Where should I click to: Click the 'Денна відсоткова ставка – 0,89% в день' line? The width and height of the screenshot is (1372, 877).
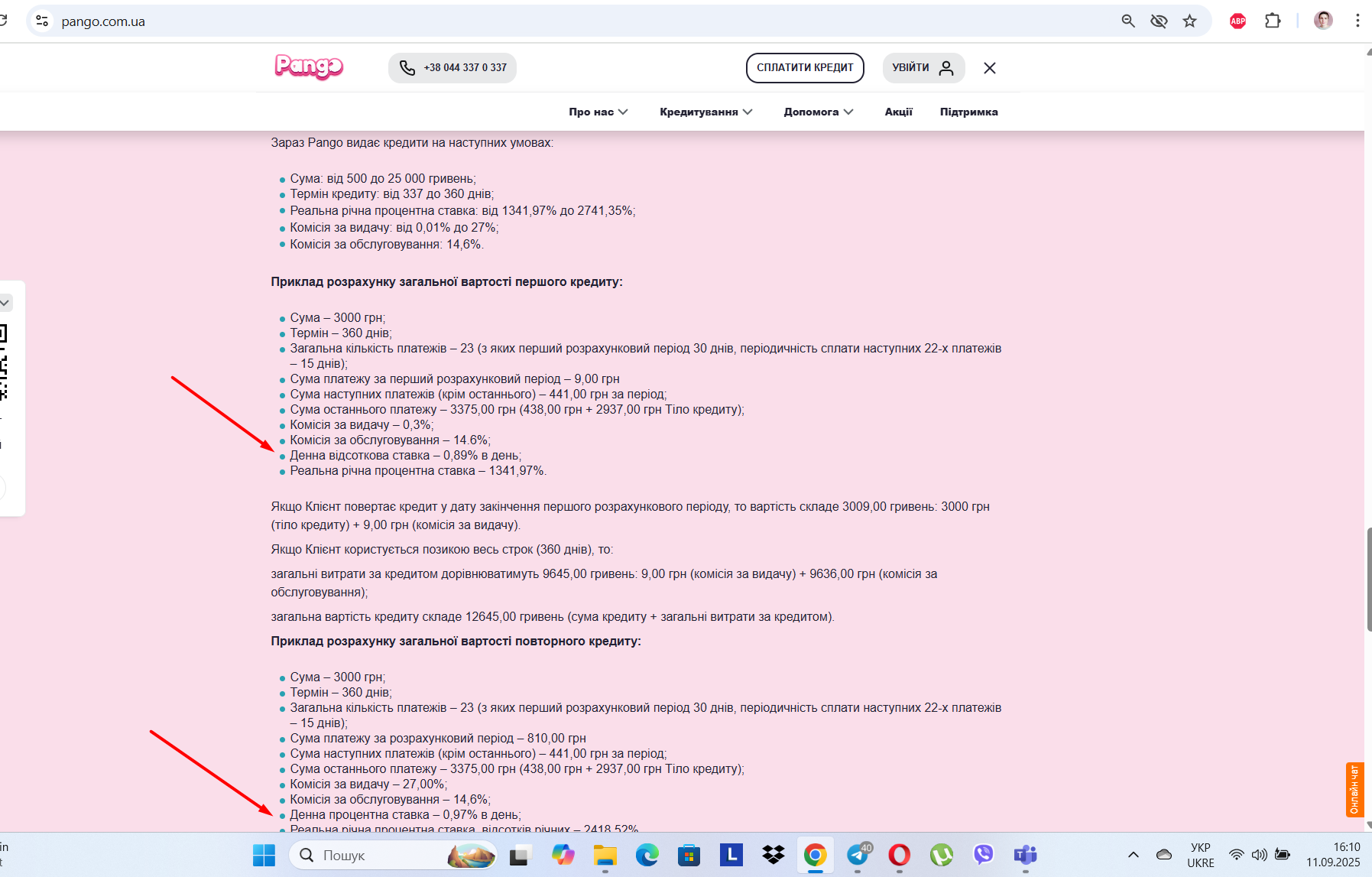pyautogui.click(x=405, y=456)
